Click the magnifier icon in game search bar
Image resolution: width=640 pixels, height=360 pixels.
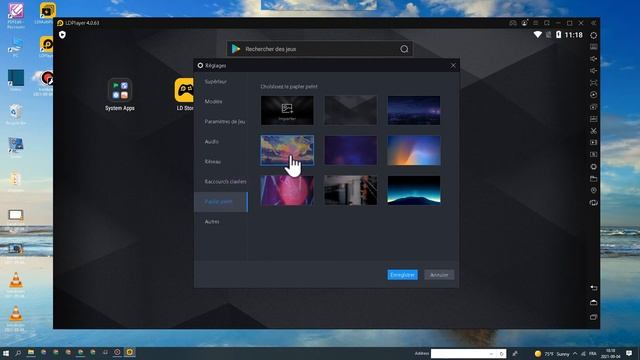tap(404, 49)
